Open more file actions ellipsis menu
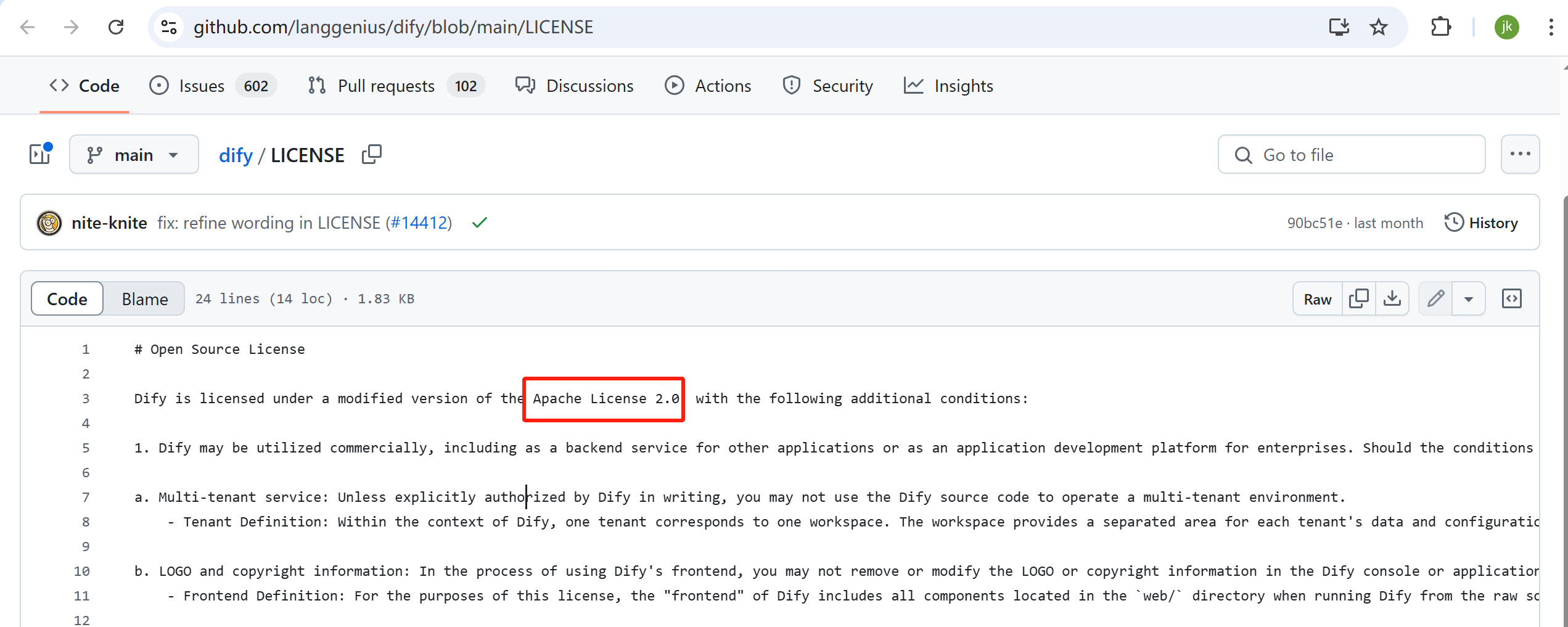 pyautogui.click(x=1520, y=154)
